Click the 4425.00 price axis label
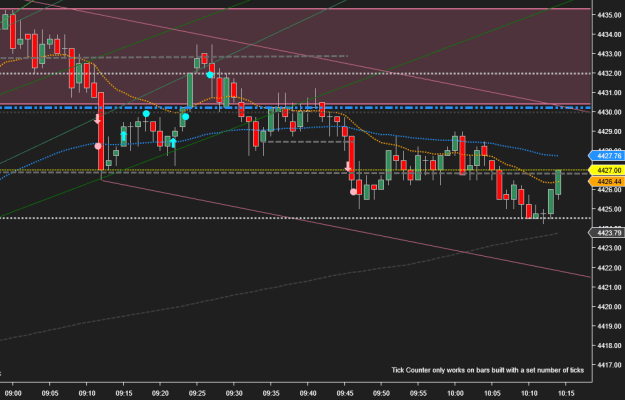 pyautogui.click(x=609, y=209)
